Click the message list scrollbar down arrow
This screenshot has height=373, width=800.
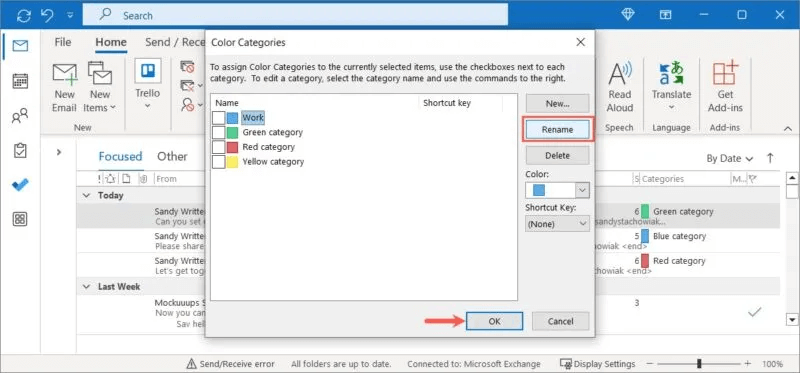point(792,320)
